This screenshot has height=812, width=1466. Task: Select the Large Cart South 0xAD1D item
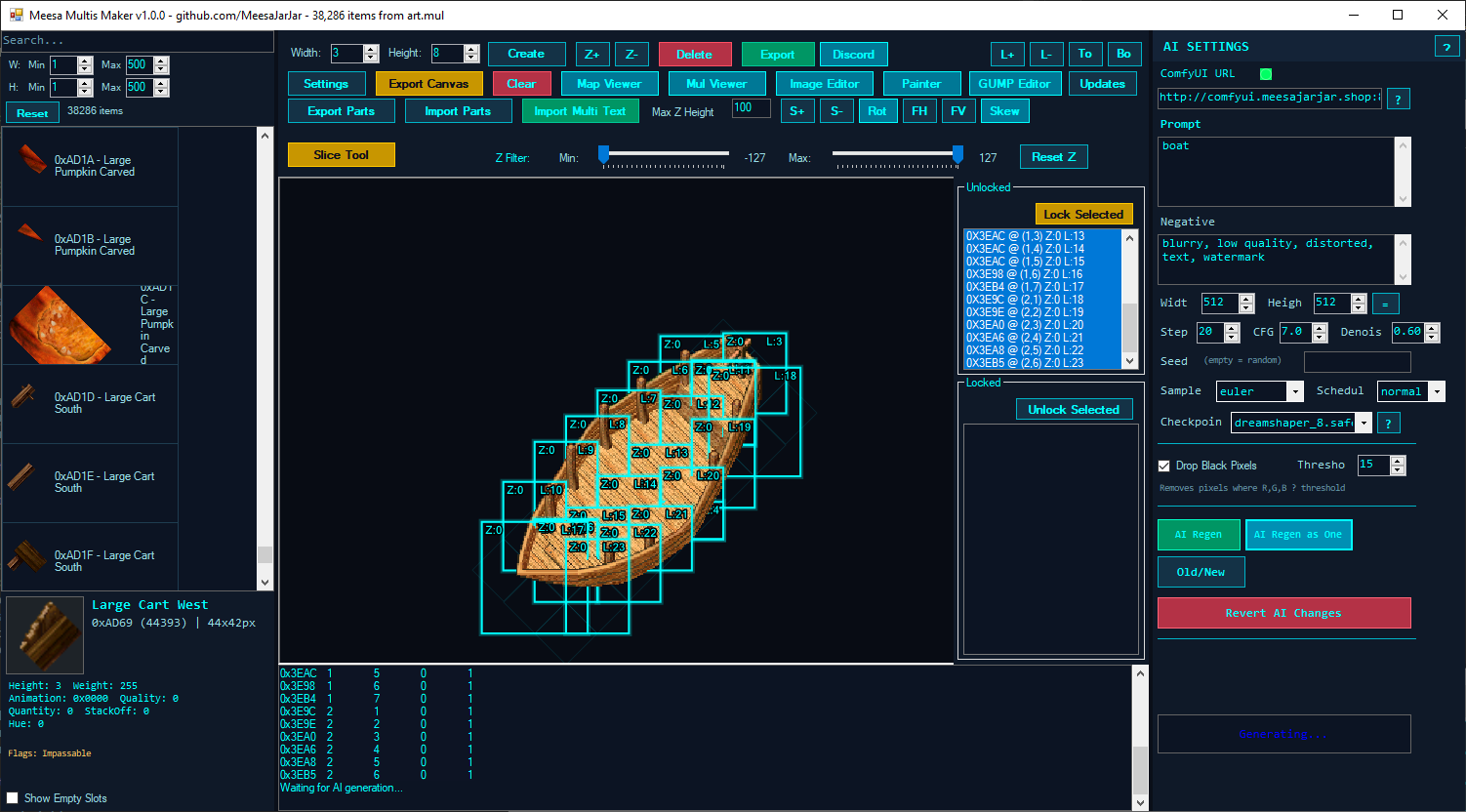pyautogui.click(x=90, y=403)
